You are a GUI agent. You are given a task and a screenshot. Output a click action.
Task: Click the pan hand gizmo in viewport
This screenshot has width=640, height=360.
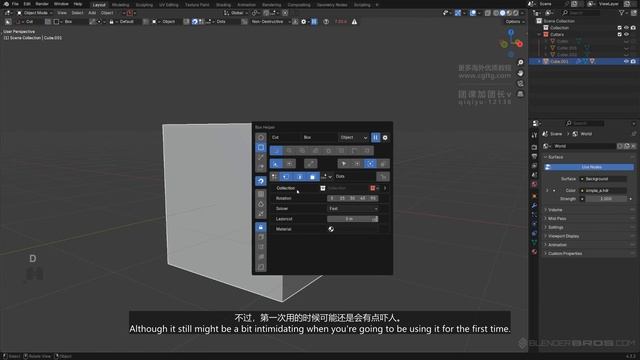click(520, 73)
